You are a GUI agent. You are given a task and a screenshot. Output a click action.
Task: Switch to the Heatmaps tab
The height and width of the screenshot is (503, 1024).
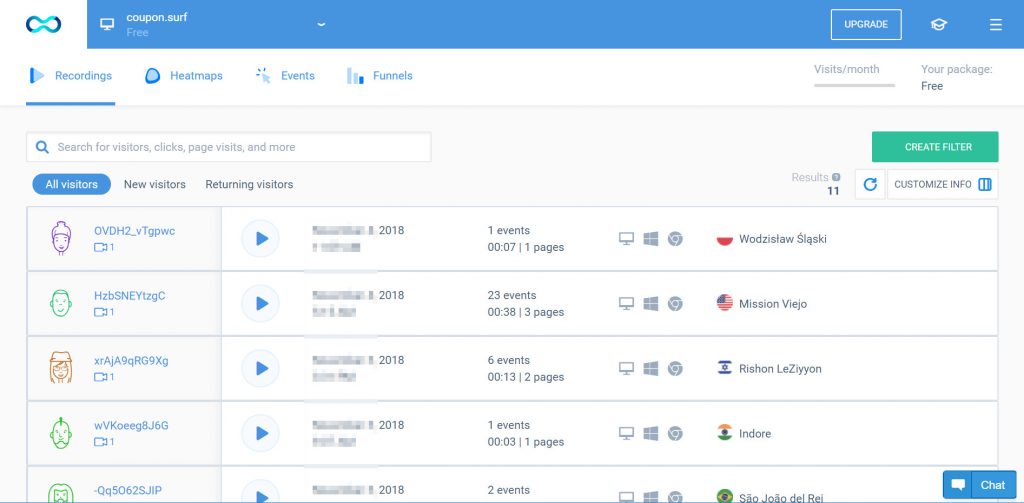tap(184, 76)
